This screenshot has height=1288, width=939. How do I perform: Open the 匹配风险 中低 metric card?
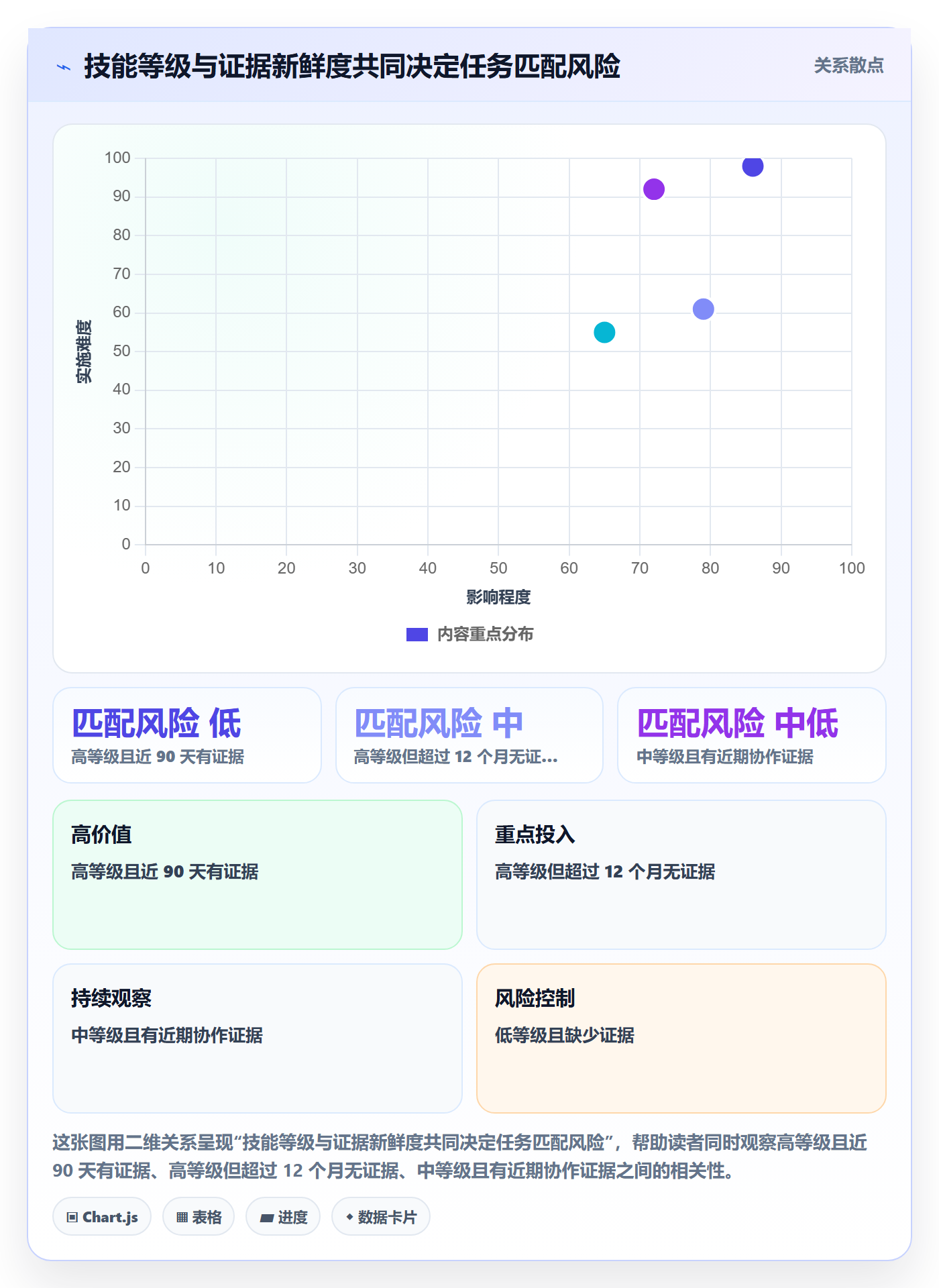click(752, 735)
